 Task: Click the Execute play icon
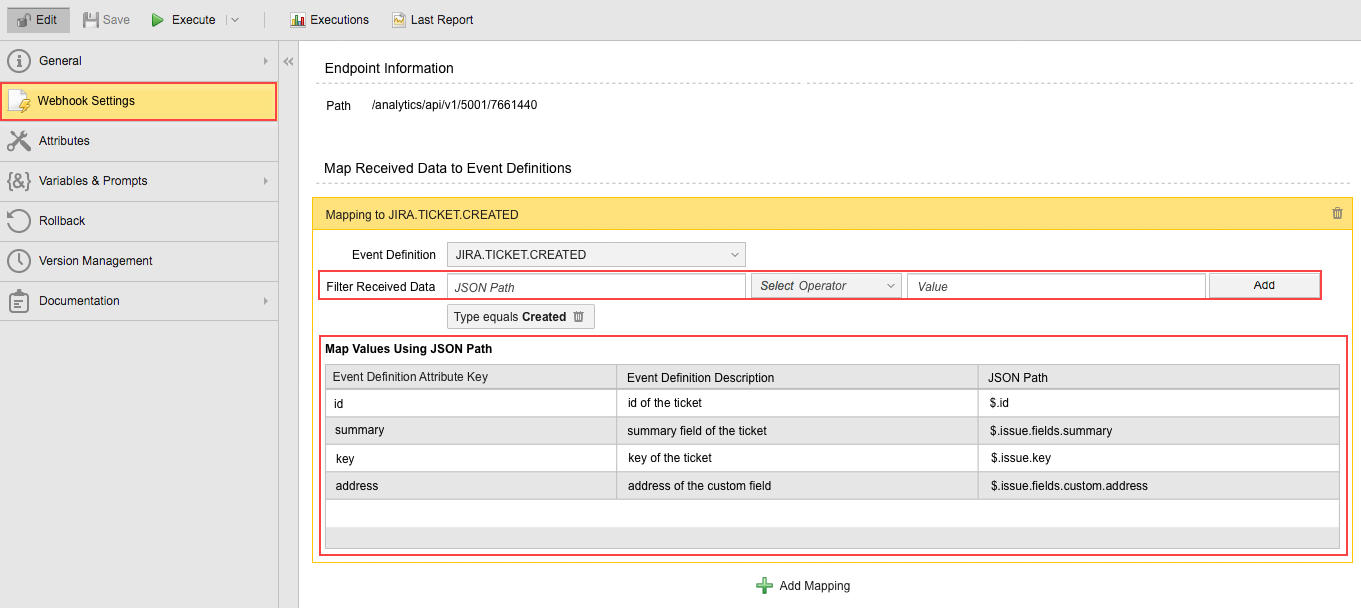(158, 20)
